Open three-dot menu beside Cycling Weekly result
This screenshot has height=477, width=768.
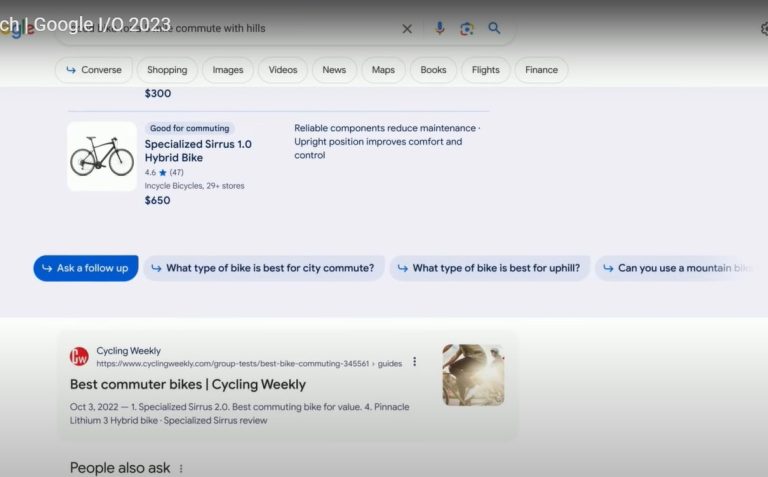click(x=415, y=362)
